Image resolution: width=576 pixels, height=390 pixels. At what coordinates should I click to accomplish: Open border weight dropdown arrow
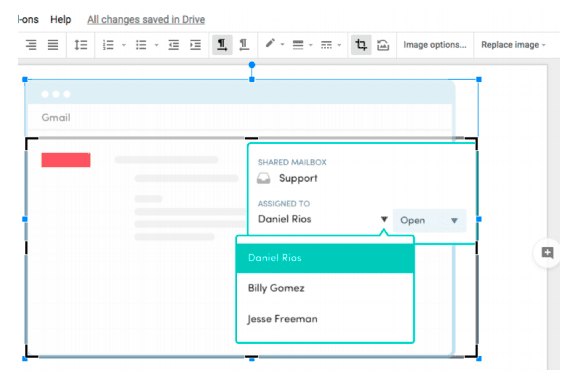(311, 45)
